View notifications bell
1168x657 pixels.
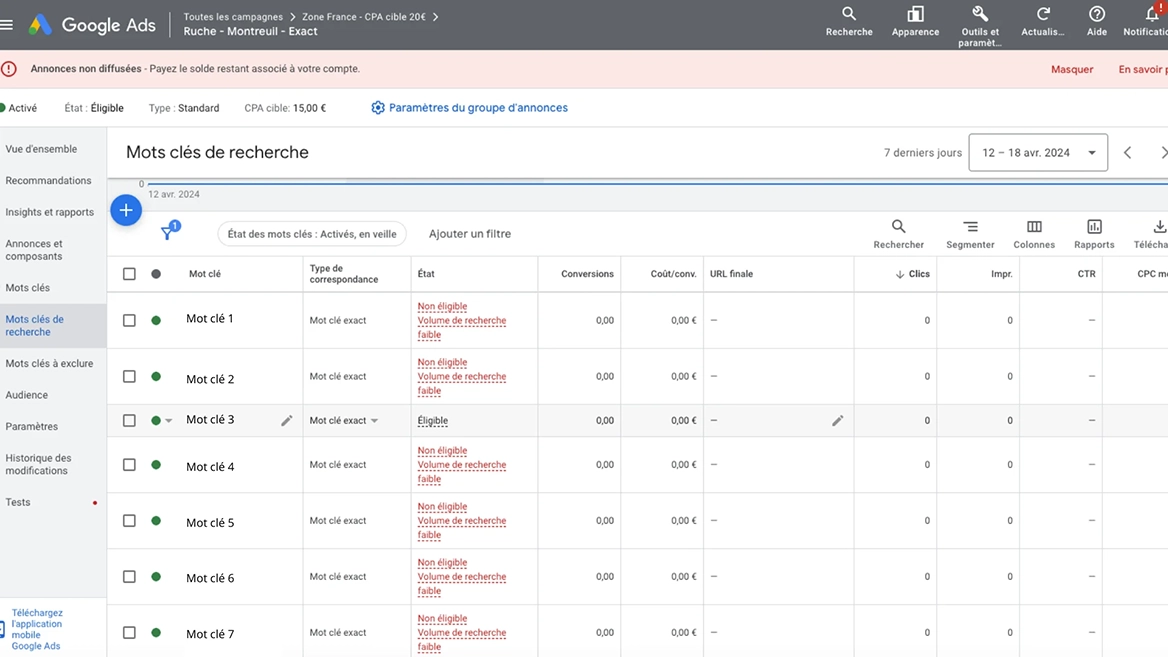[1152, 15]
